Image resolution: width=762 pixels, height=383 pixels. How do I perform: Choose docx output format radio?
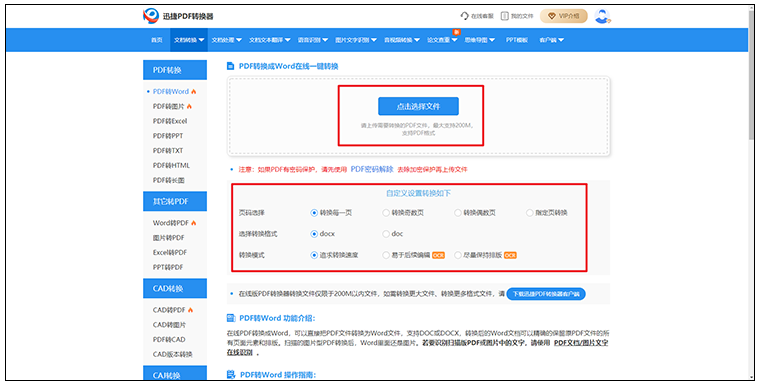click(314, 234)
